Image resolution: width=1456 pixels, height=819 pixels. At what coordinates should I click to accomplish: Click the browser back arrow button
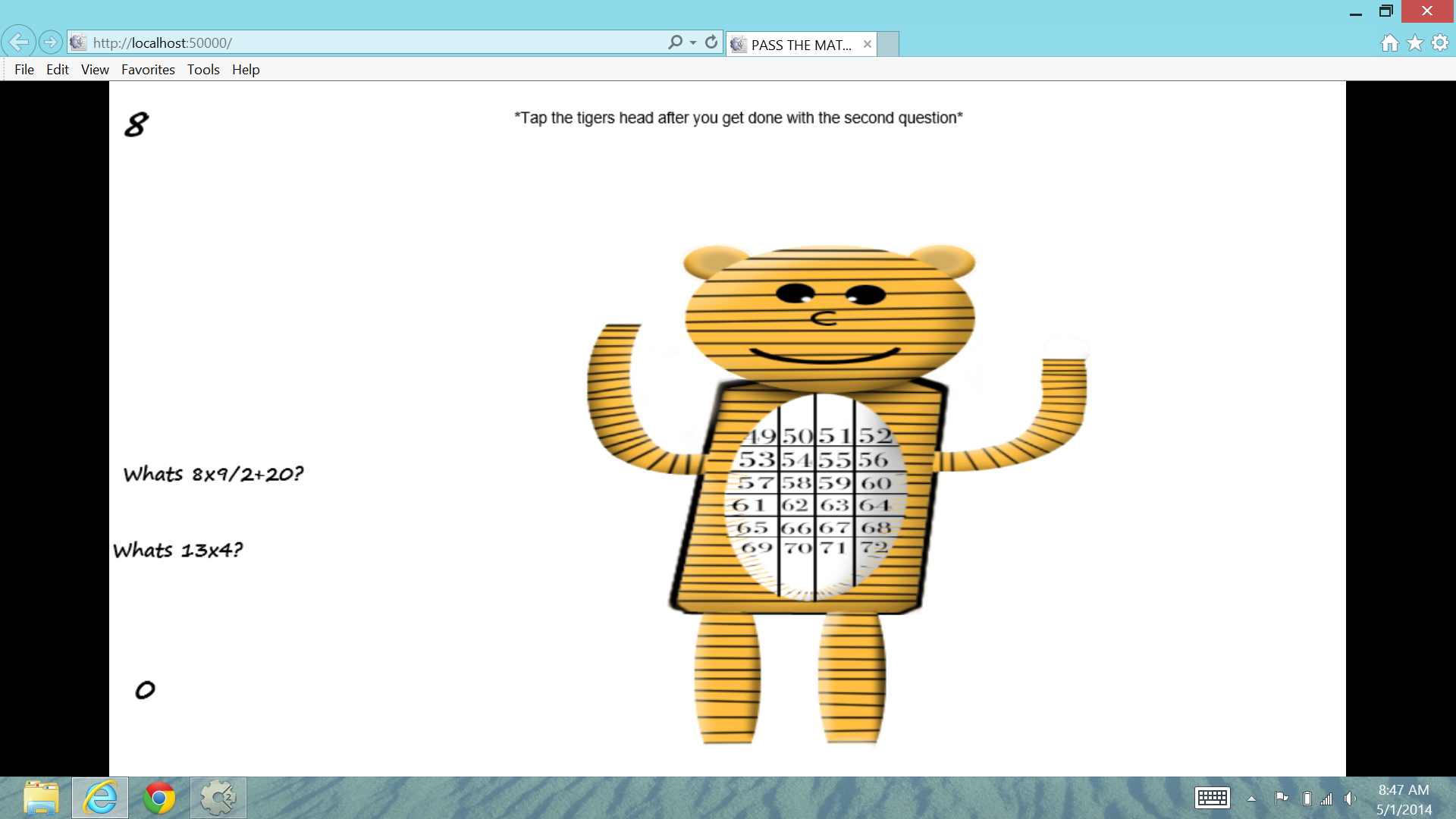19,42
